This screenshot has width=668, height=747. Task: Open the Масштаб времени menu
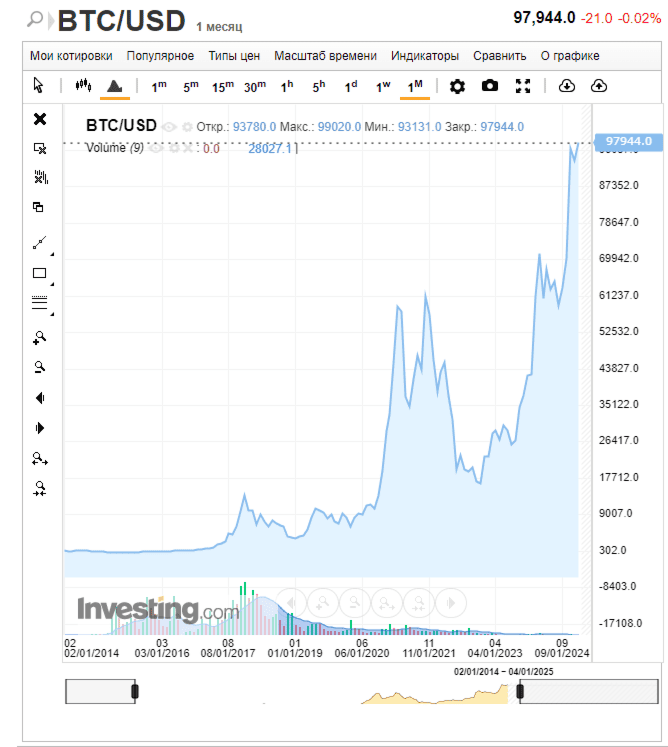point(325,56)
